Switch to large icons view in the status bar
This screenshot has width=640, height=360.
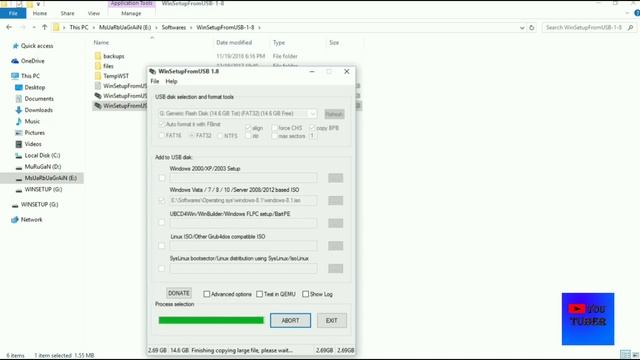(x=636, y=355)
